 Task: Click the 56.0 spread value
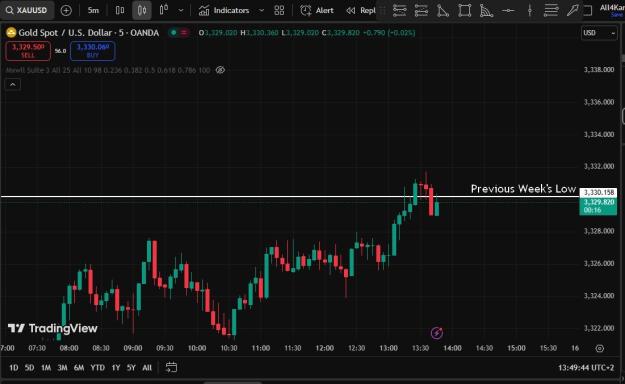point(60,51)
